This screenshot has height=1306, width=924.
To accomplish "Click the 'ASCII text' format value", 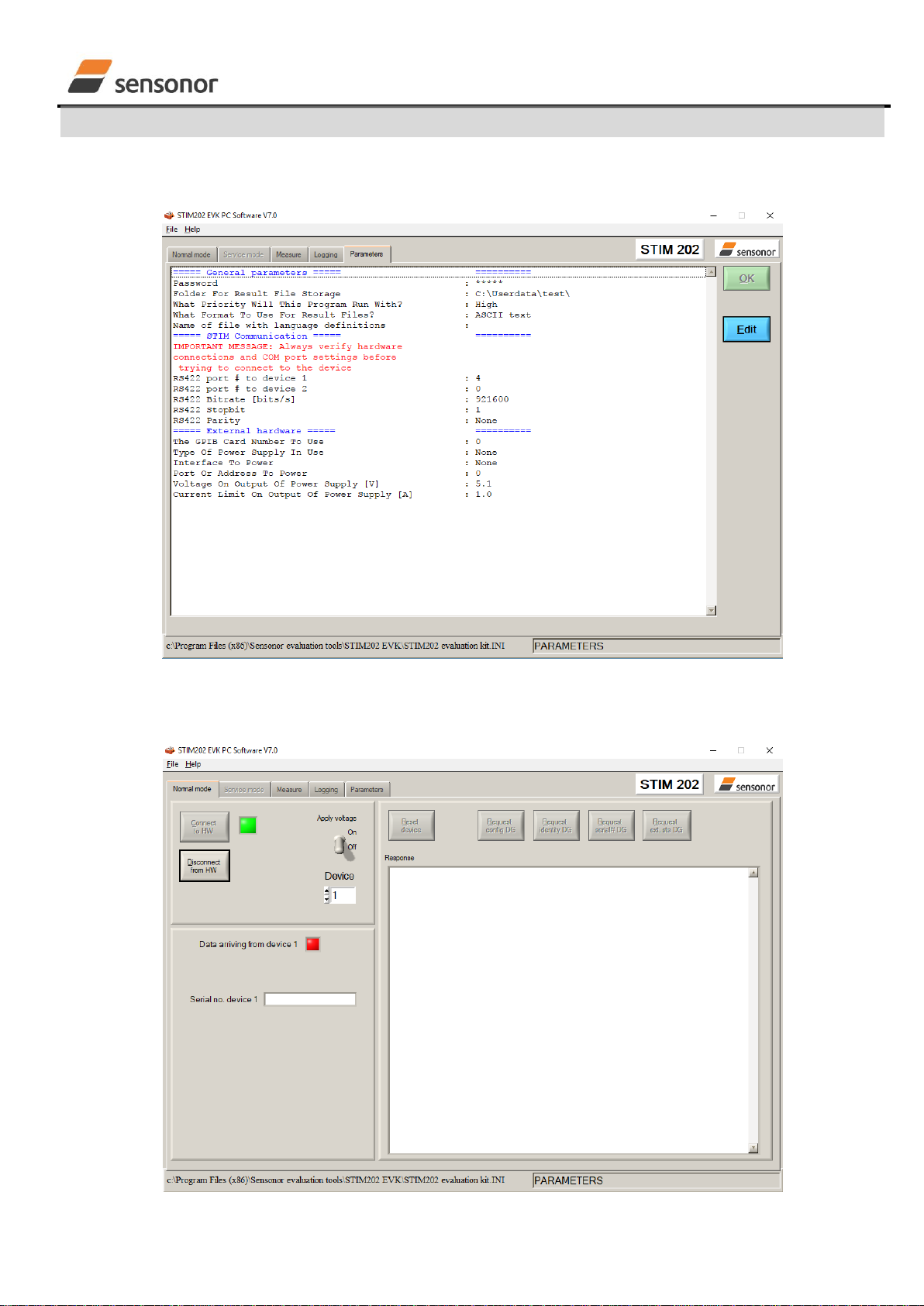I will (x=503, y=315).
